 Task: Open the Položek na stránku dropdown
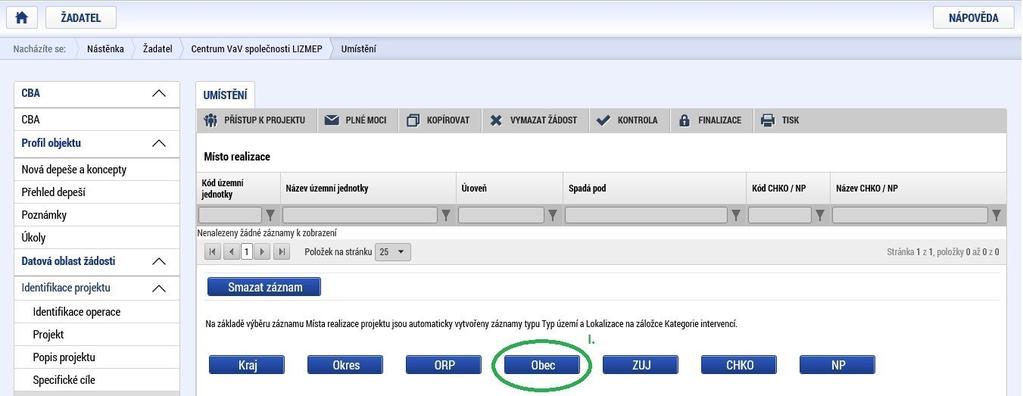[393, 251]
